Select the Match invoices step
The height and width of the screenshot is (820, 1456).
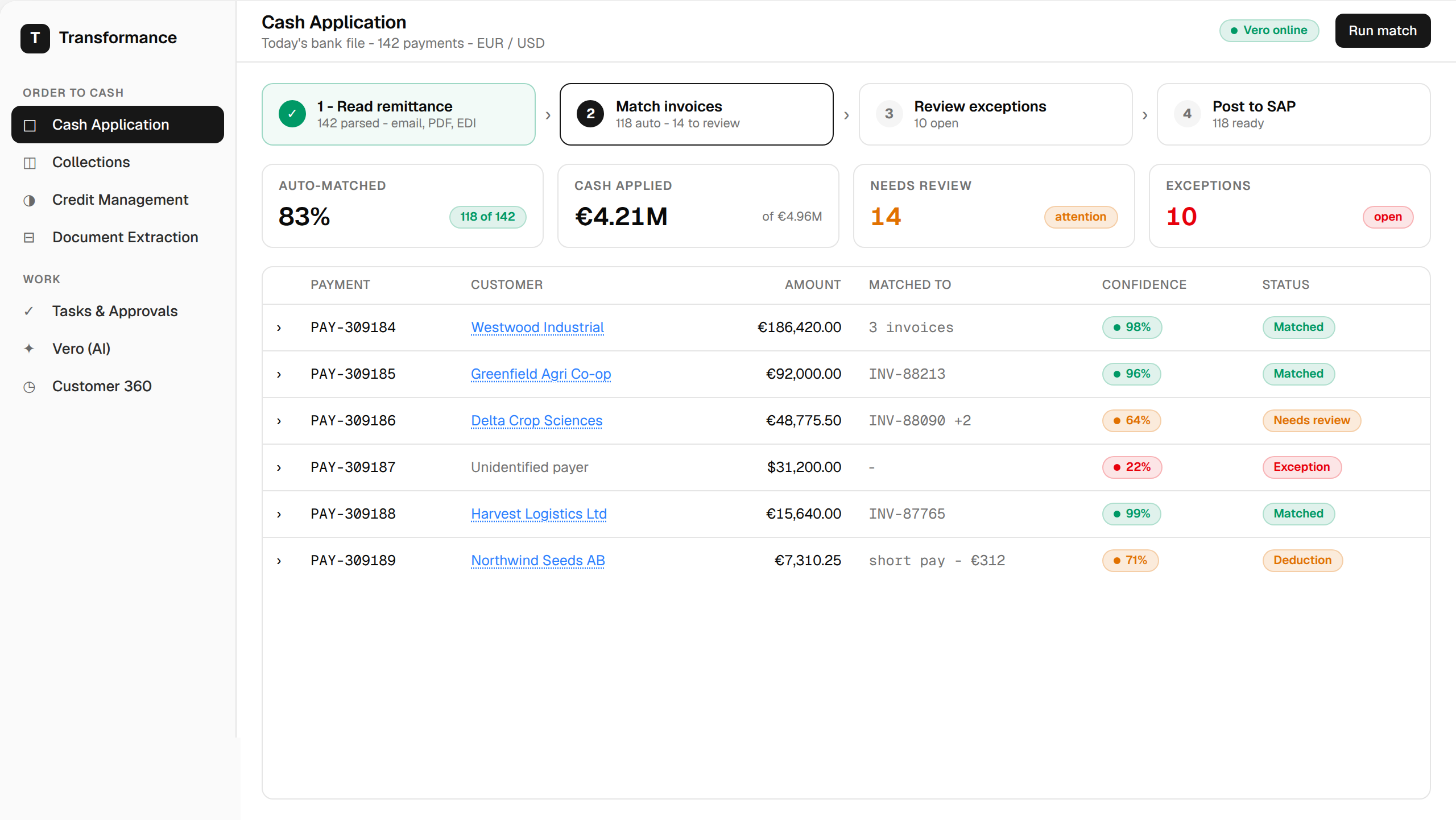pyautogui.click(x=697, y=114)
